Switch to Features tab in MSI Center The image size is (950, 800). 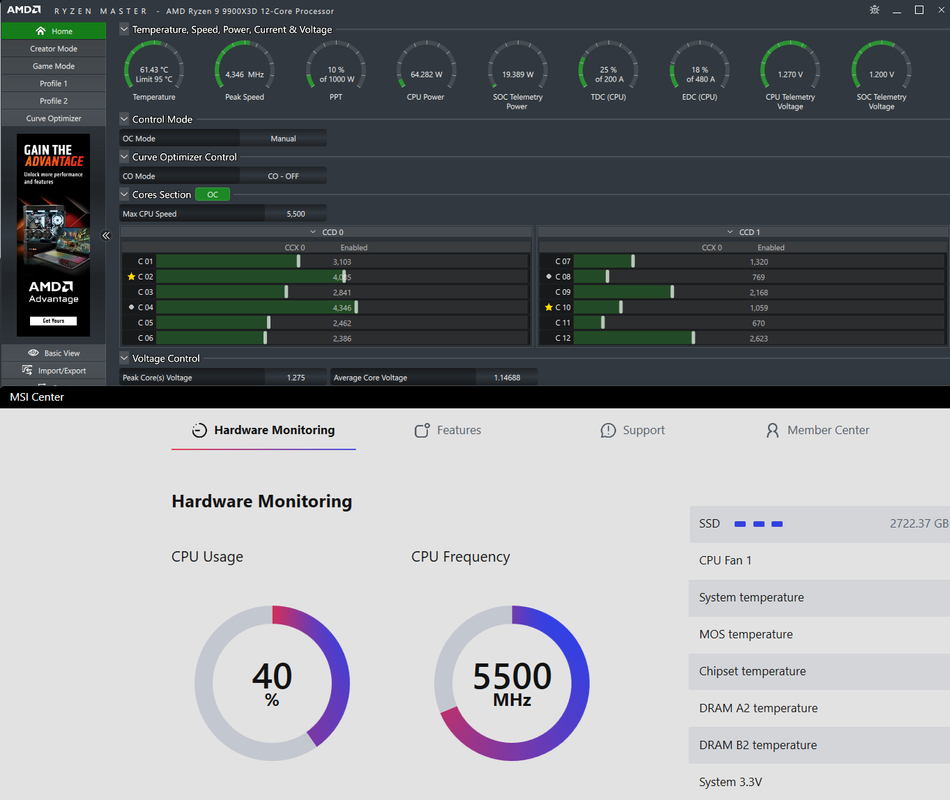(448, 430)
